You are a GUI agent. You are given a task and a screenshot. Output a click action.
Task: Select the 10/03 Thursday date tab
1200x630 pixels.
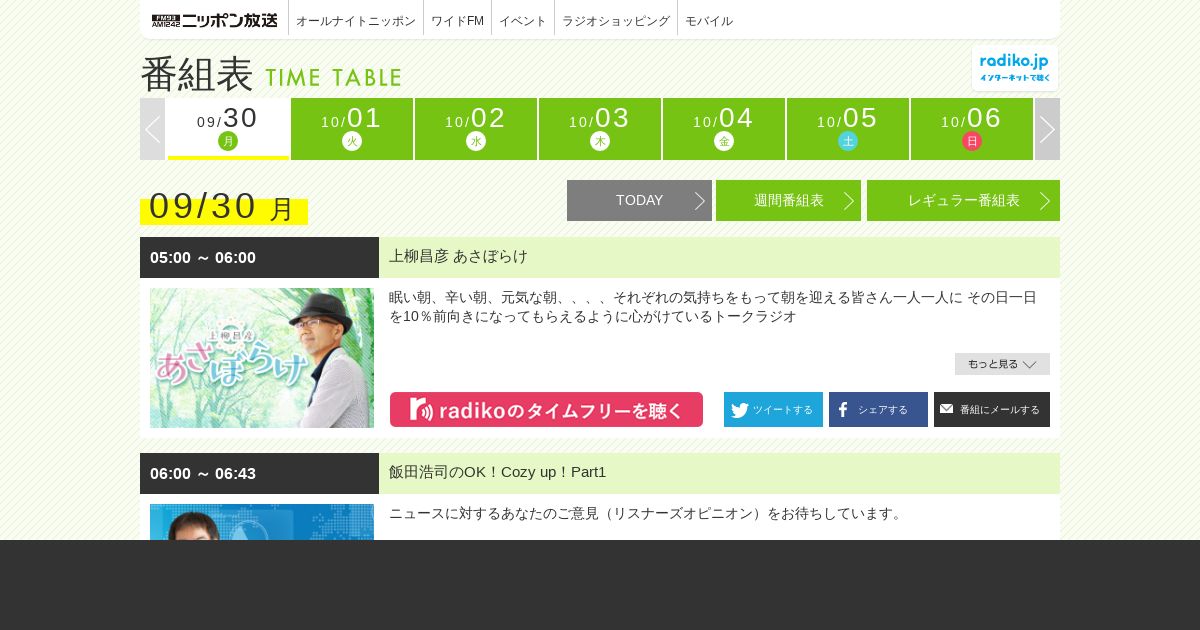[600, 129]
